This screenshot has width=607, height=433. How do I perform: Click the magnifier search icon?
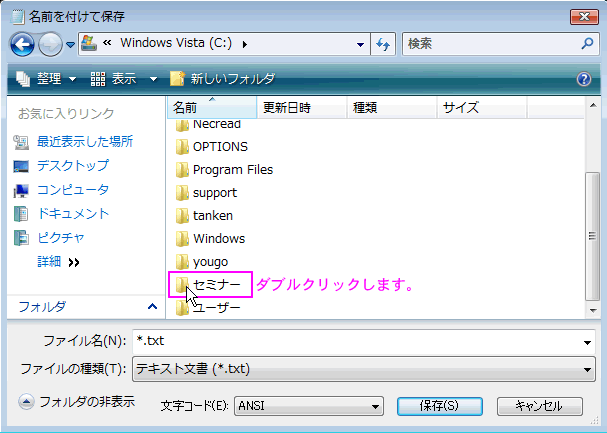587,43
